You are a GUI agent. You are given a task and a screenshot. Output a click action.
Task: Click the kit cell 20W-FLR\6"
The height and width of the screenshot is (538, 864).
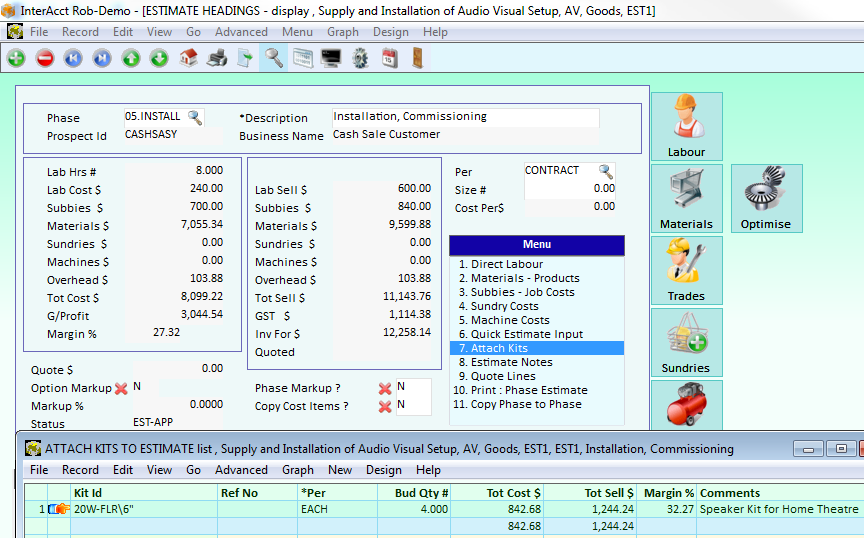point(144,509)
